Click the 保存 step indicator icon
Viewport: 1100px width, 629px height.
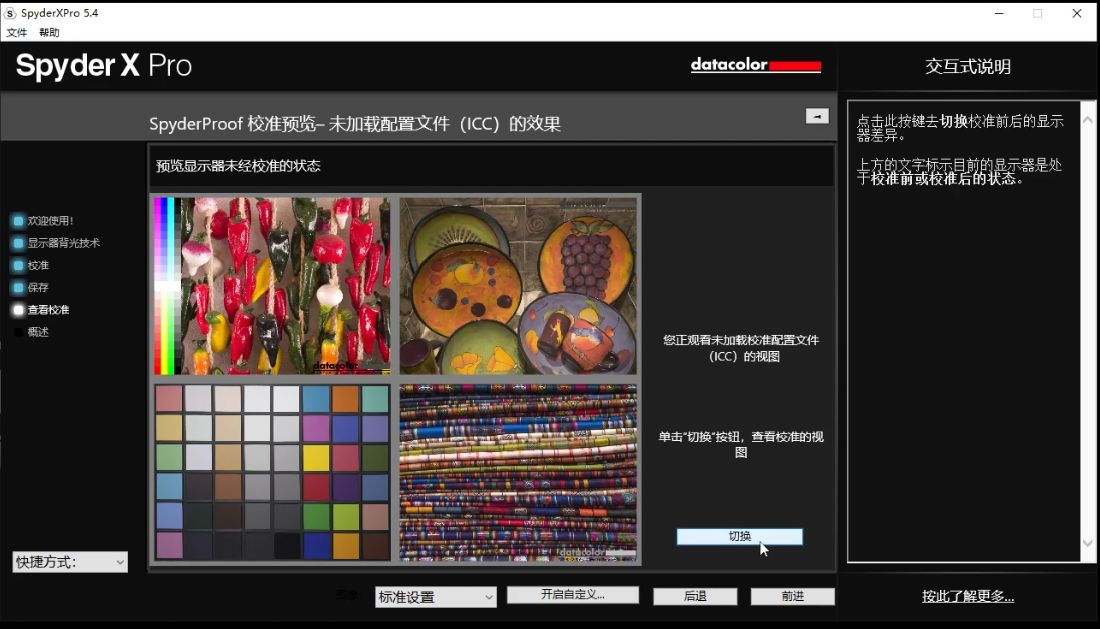coord(18,288)
